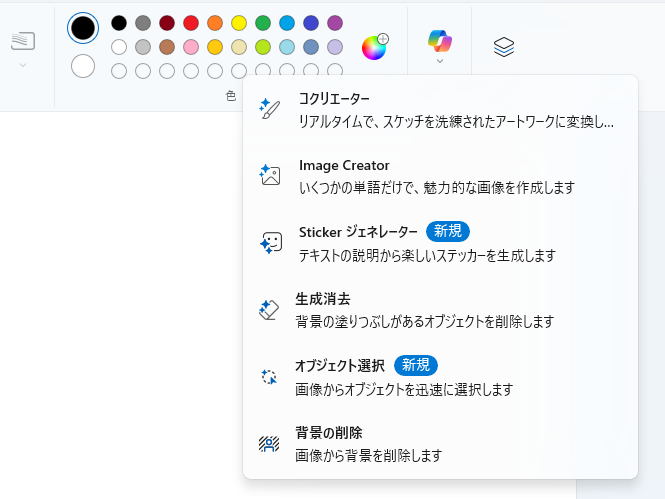Screen dimensions: 665x499
Task: Pick the lavender palette swatch
Action: point(335,47)
